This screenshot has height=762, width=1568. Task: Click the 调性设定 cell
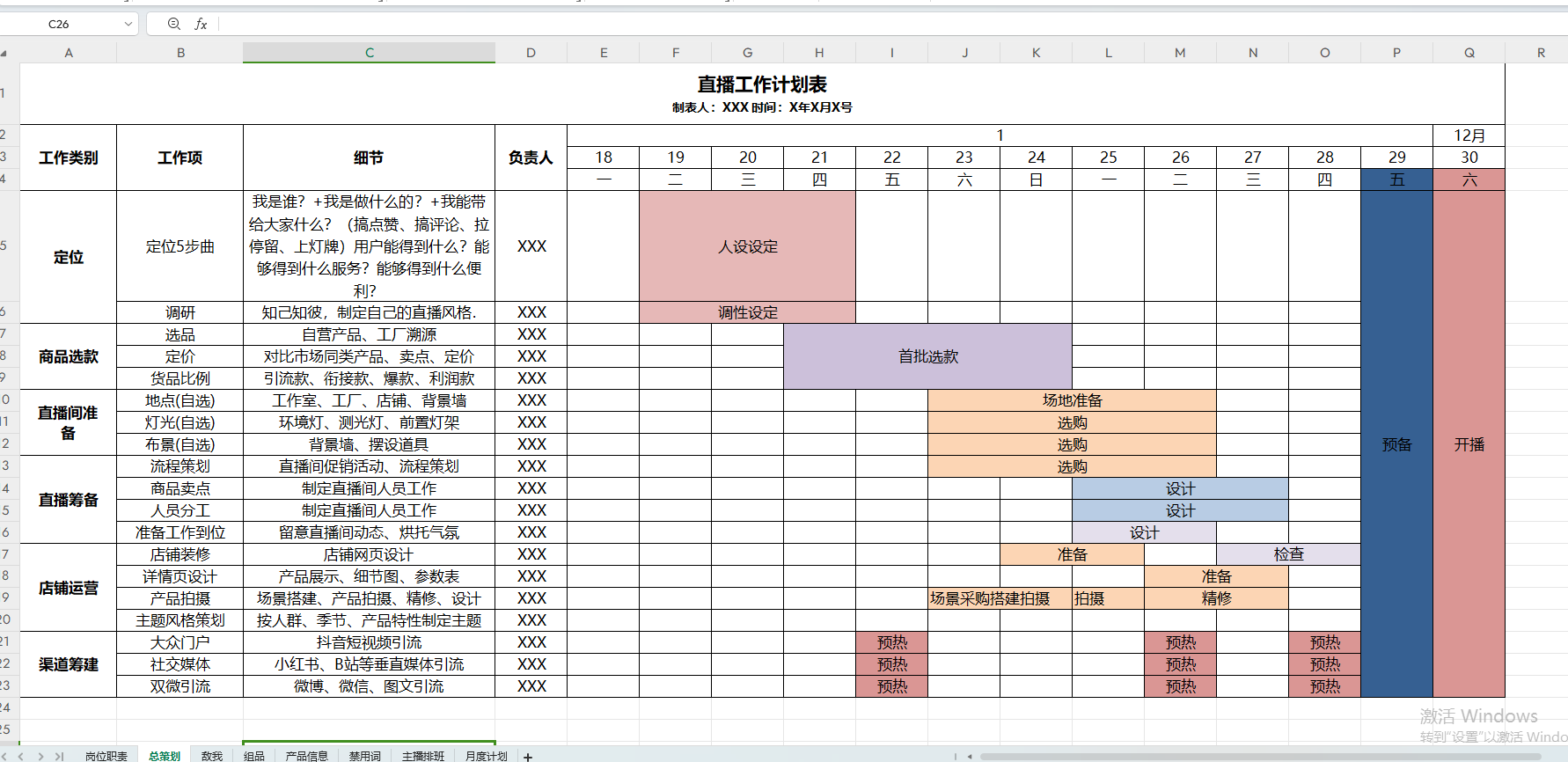coord(748,312)
